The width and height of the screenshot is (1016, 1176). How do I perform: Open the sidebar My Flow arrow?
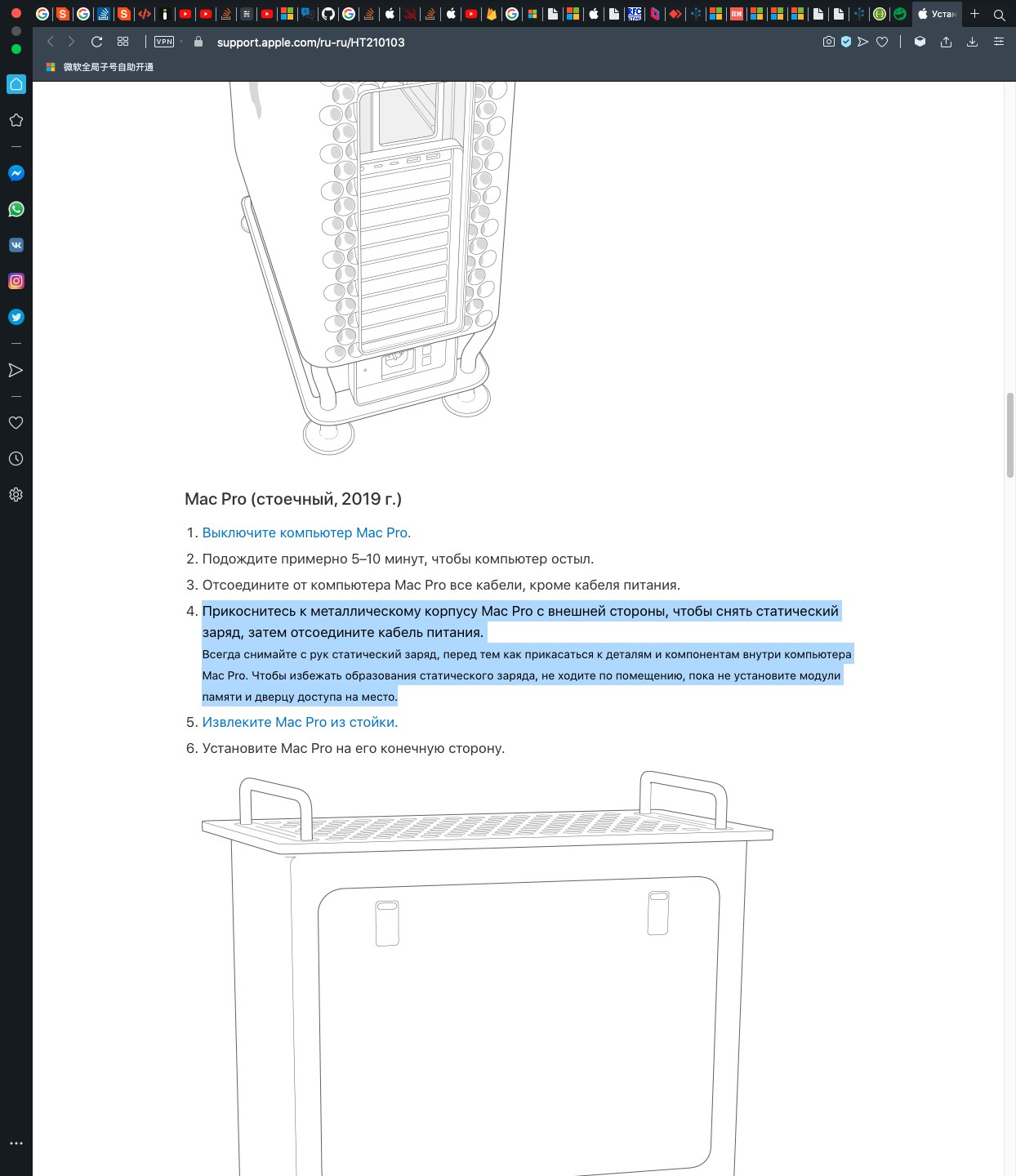pos(16,370)
